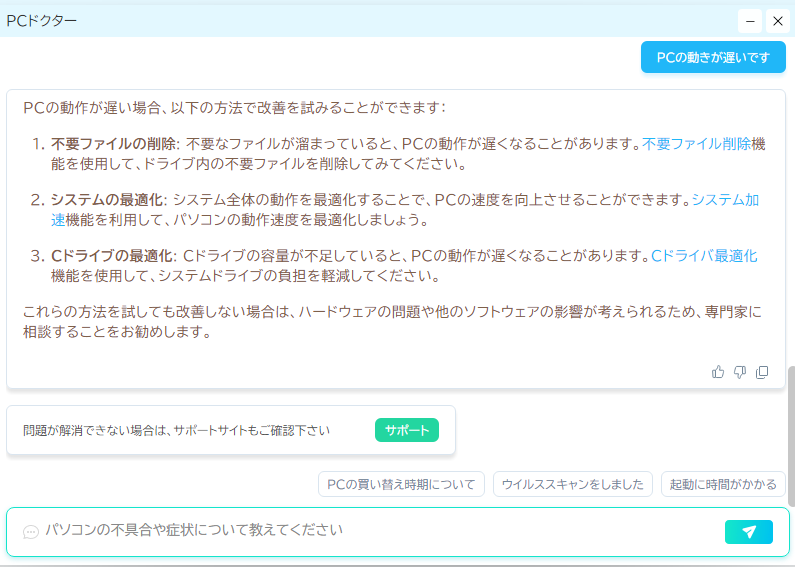This screenshot has width=795, height=567.
Task: Click the thumbs down feedback icon
Action: click(740, 372)
